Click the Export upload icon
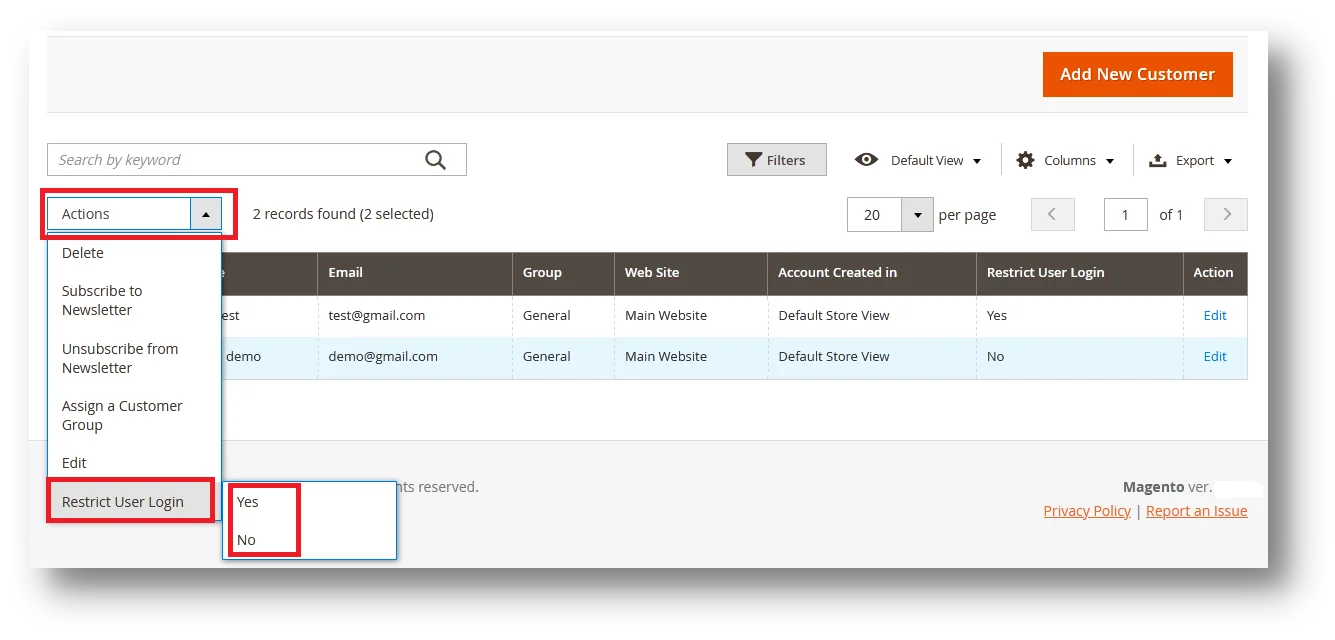 click(x=1157, y=160)
